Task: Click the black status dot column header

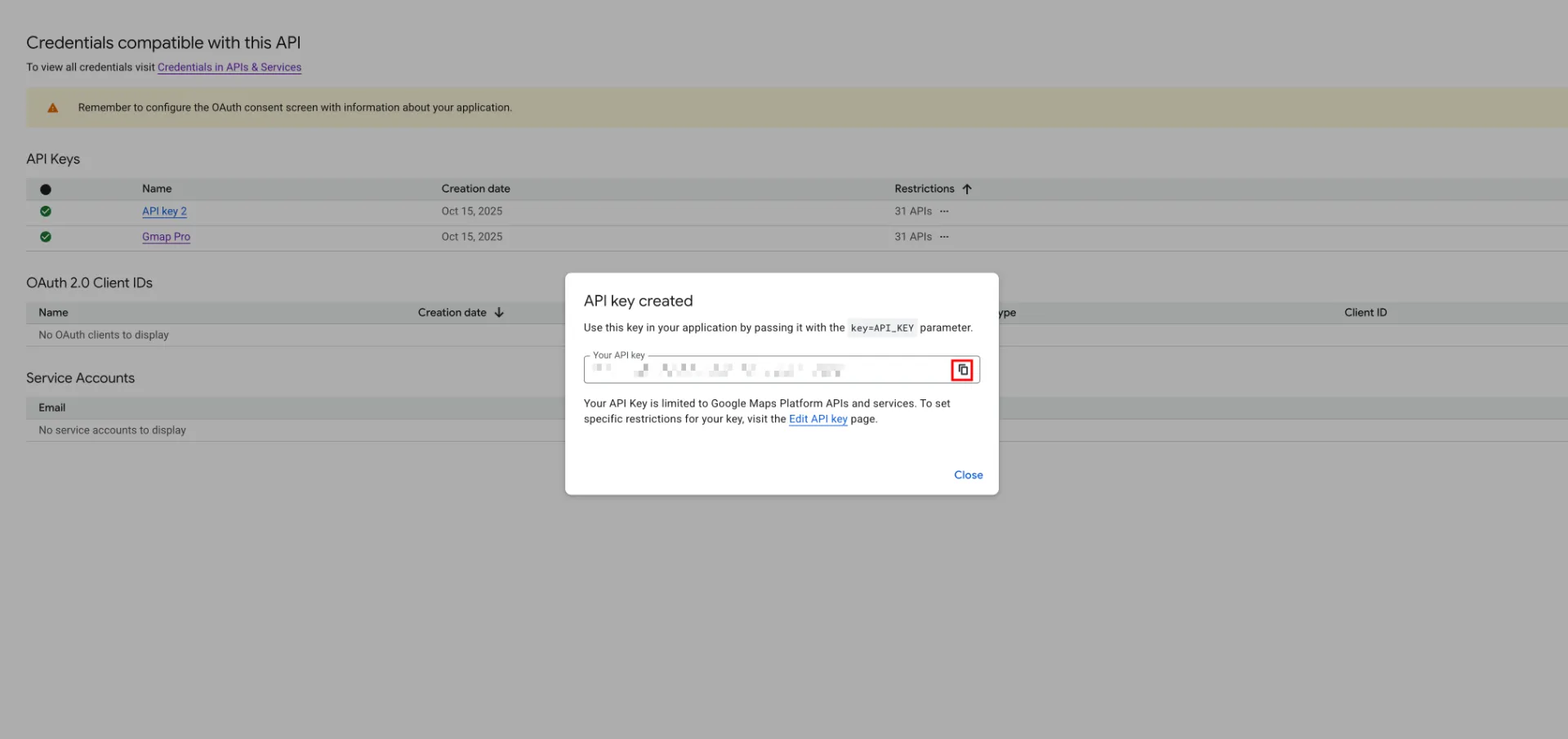Action: 46,189
